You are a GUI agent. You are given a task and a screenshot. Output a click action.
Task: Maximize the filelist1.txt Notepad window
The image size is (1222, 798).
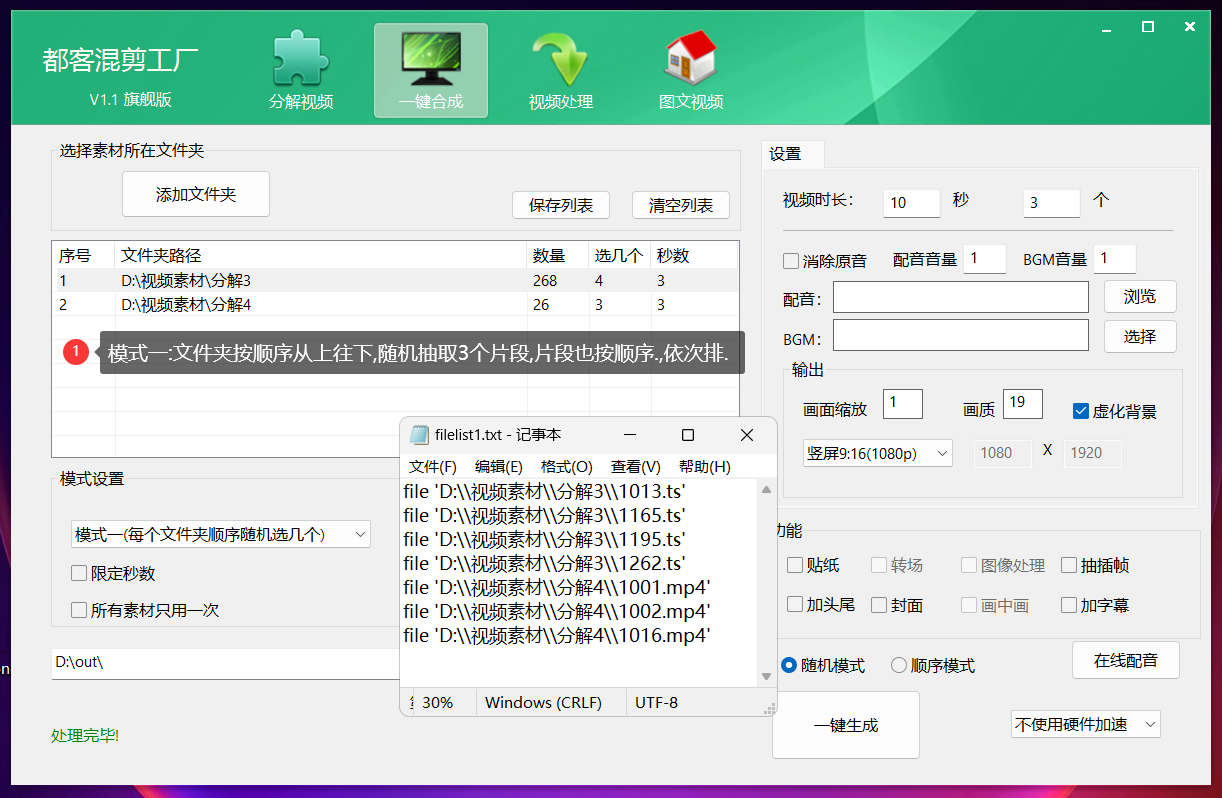[x=688, y=435]
